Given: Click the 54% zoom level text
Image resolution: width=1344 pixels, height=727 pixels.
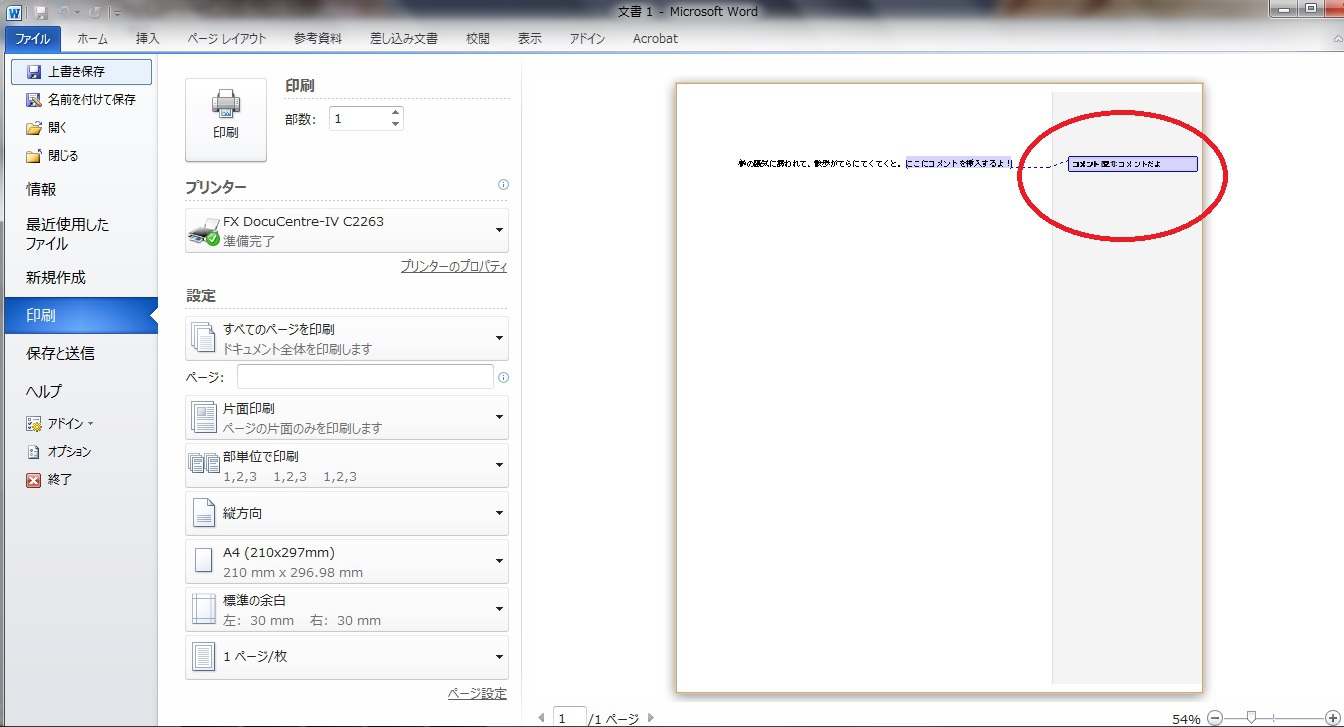Looking at the screenshot, I should [1186, 719].
